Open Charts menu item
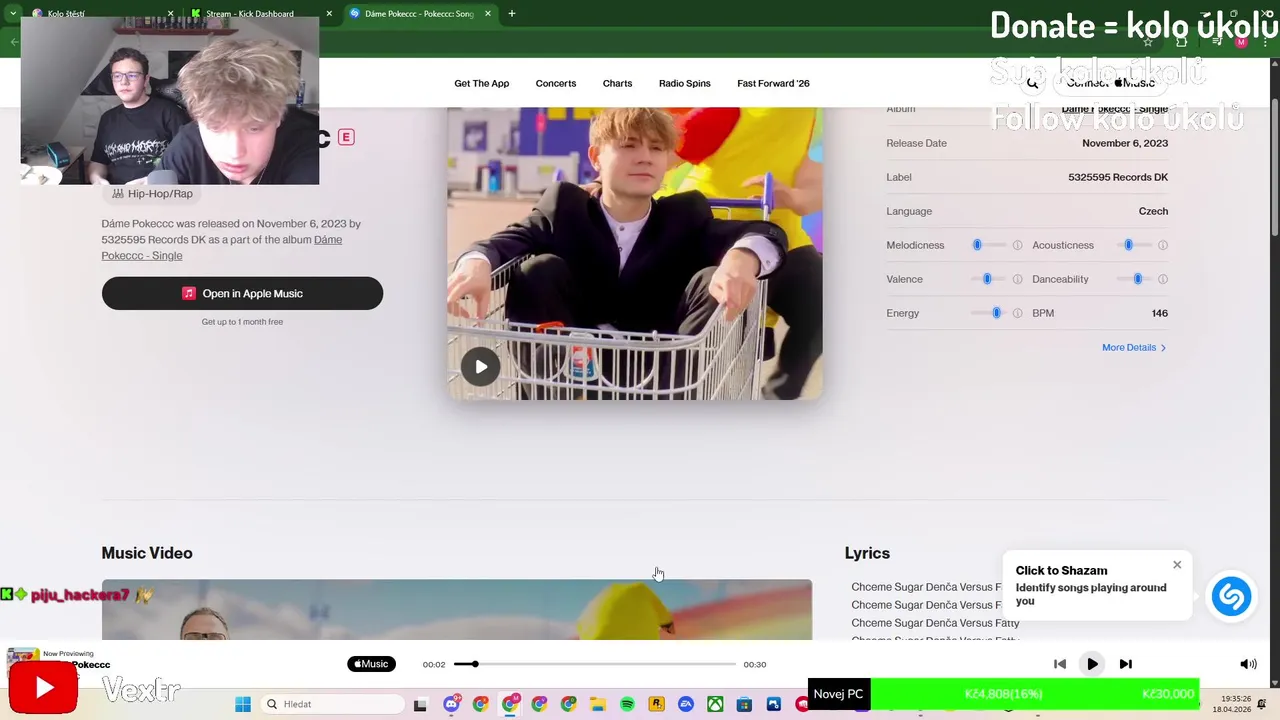This screenshot has width=1280, height=720. pos(617,83)
